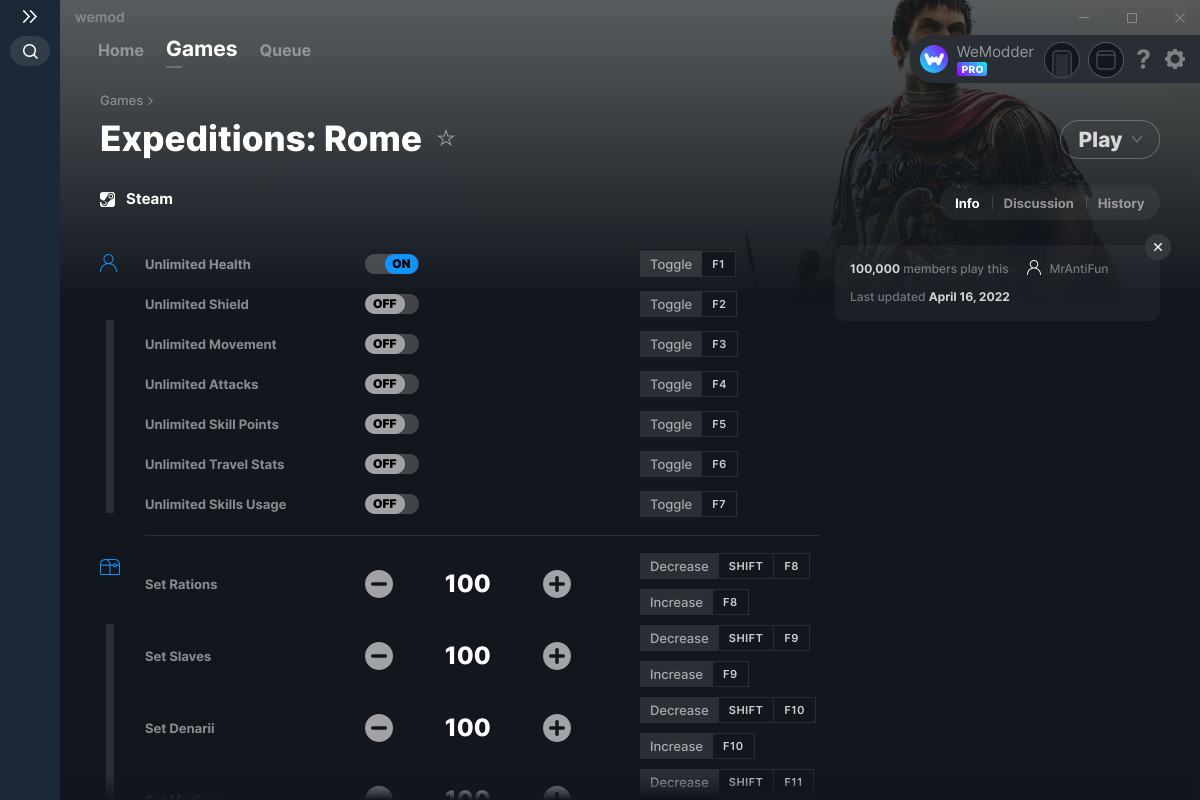Disable the Unlimited Health toggle

point(392,263)
